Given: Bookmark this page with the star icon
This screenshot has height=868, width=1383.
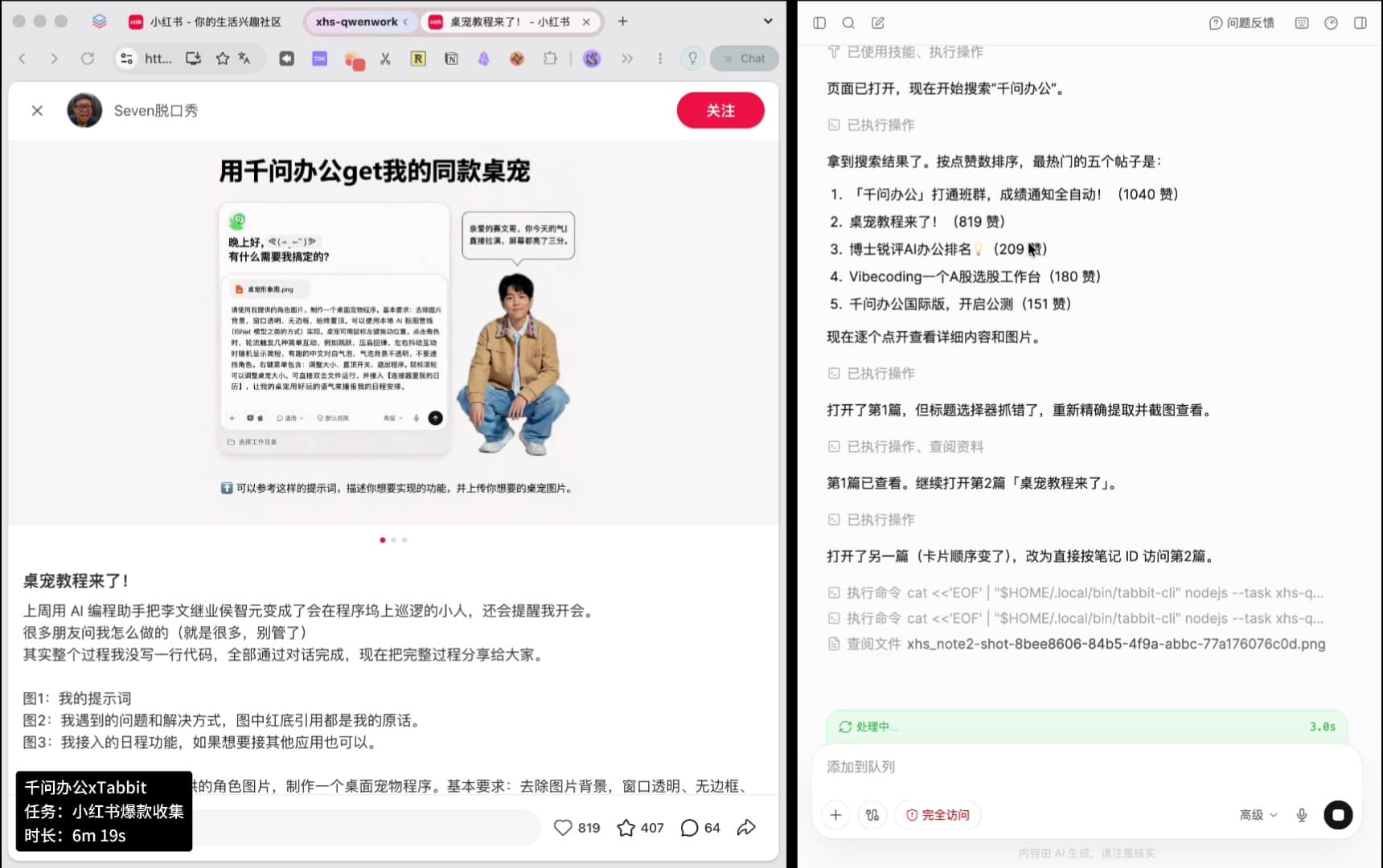Looking at the screenshot, I should pyautogui.click(x=223, y=59).
